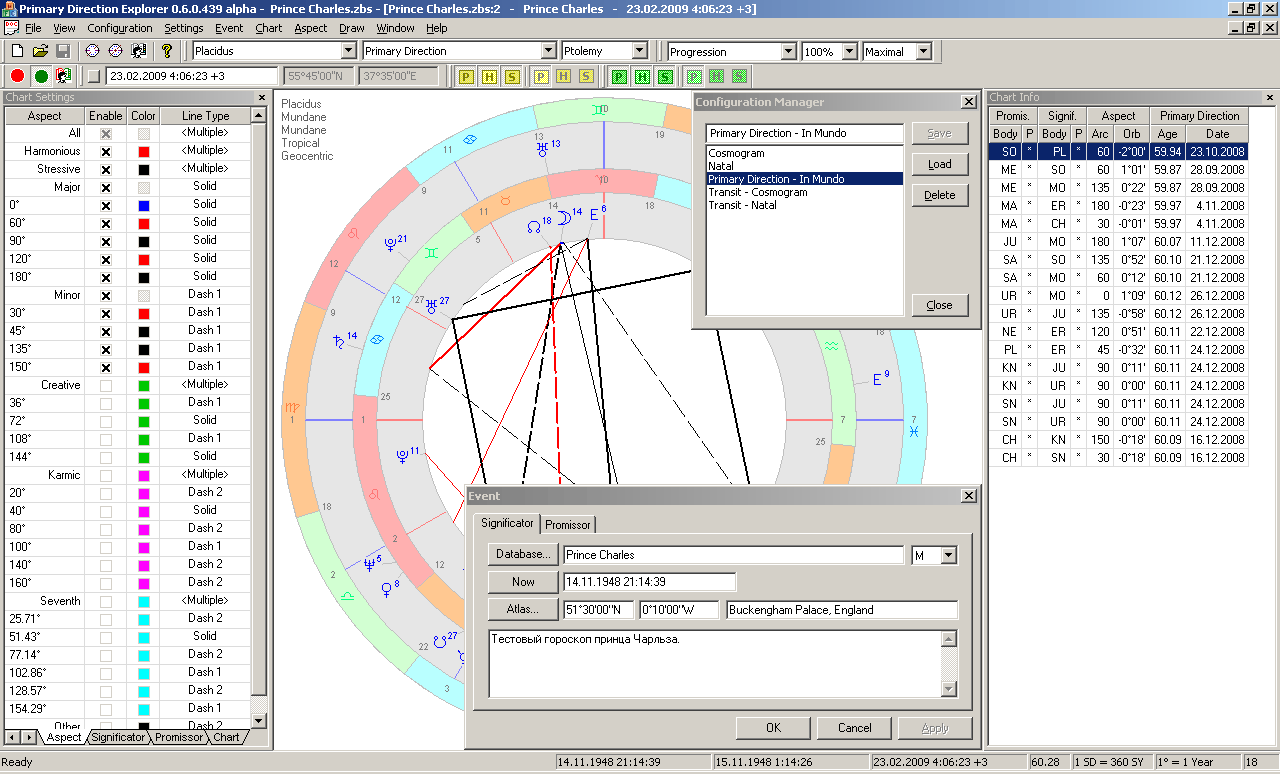Enable the 72° aspect checkbox
The height and width of the screenshot is (774, 1280).
105,421
